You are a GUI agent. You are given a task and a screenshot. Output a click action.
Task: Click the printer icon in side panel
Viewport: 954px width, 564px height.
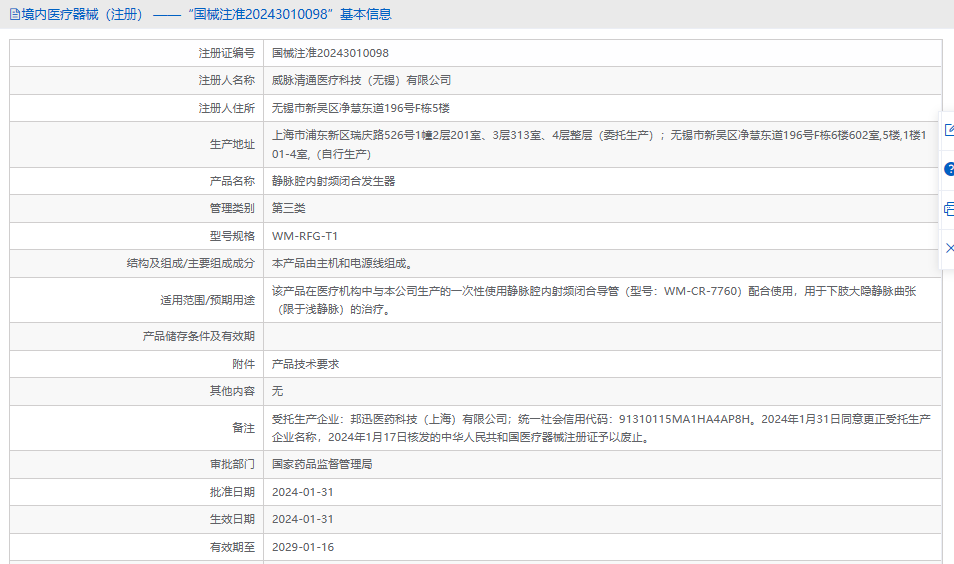tap(949, 209)
